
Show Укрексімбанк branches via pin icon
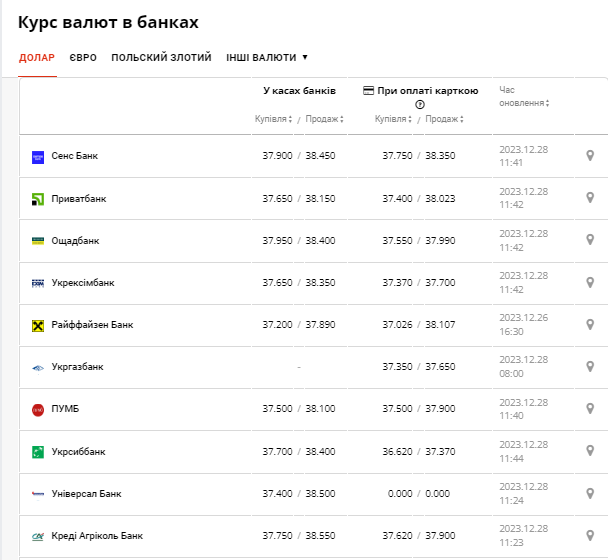coord(590,282)
